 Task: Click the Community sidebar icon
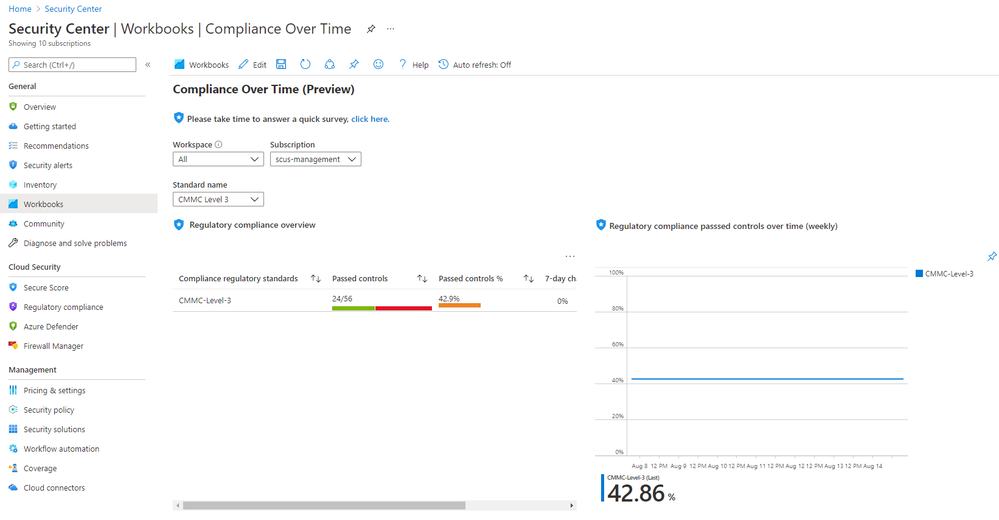tap(13, 224)
